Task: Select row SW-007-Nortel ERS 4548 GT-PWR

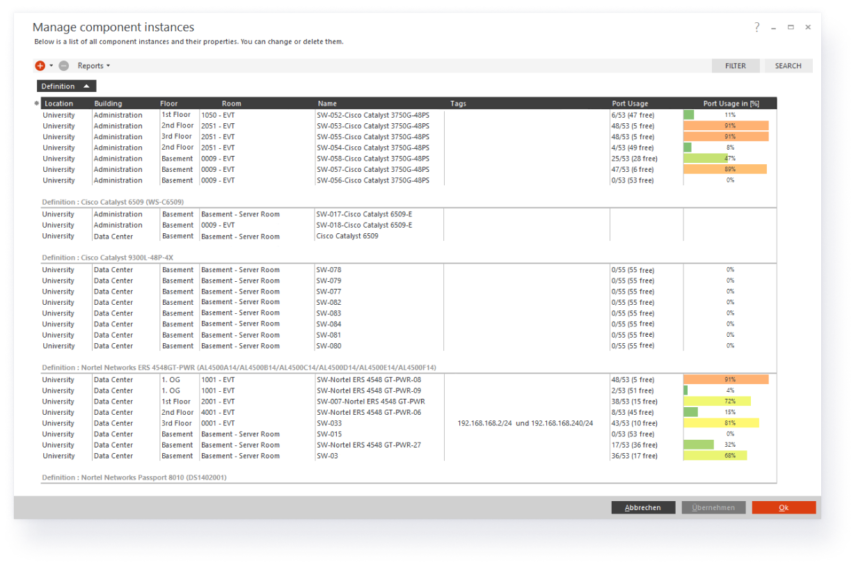Action: pos(408,402)
